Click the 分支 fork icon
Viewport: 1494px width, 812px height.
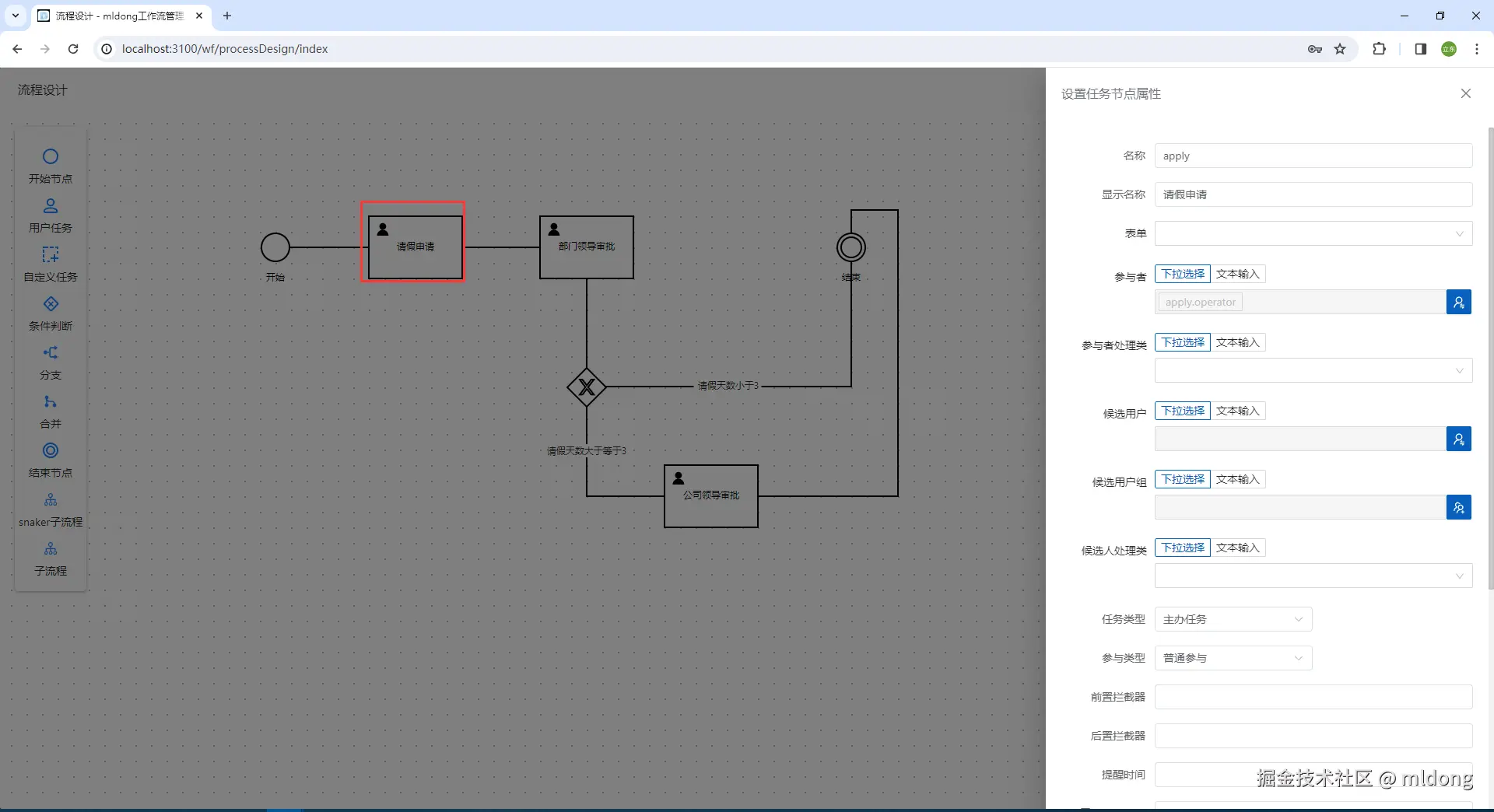[x=51, y=352]
